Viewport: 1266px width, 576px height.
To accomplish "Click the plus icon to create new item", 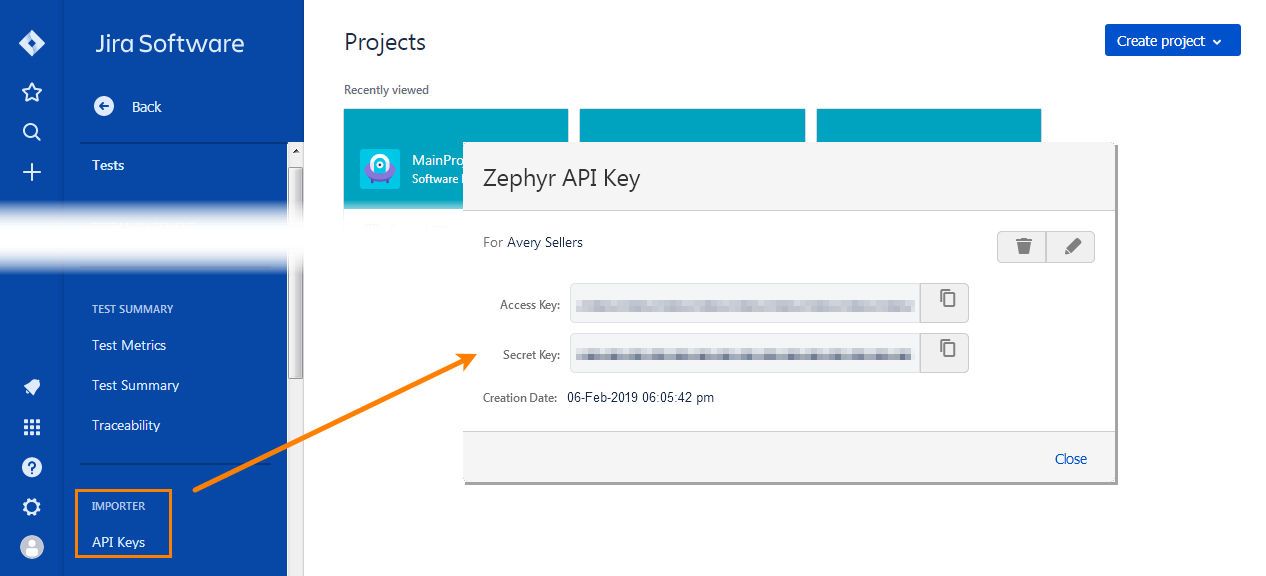I will (x=31, y=171).
